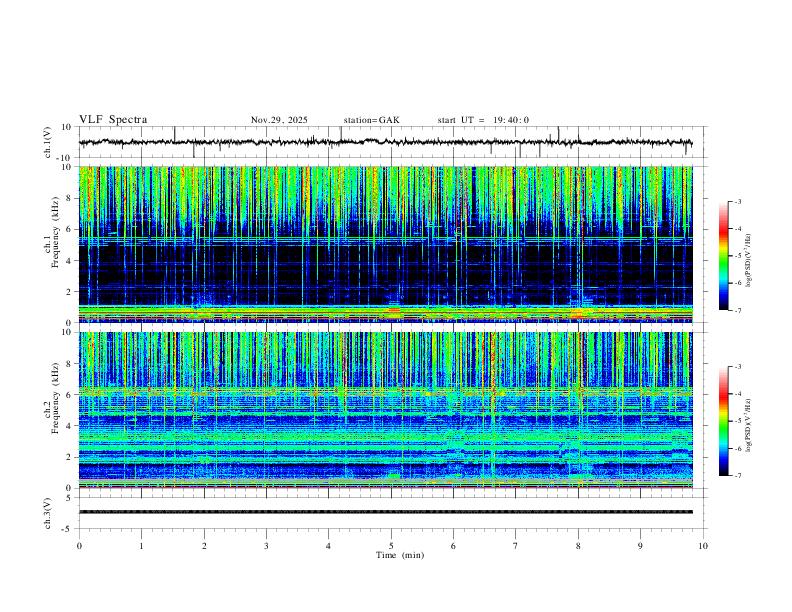The height and width of the screenshot is (612, 792).
Task: Click the 4 minute tick label
Action: (328, 546)
